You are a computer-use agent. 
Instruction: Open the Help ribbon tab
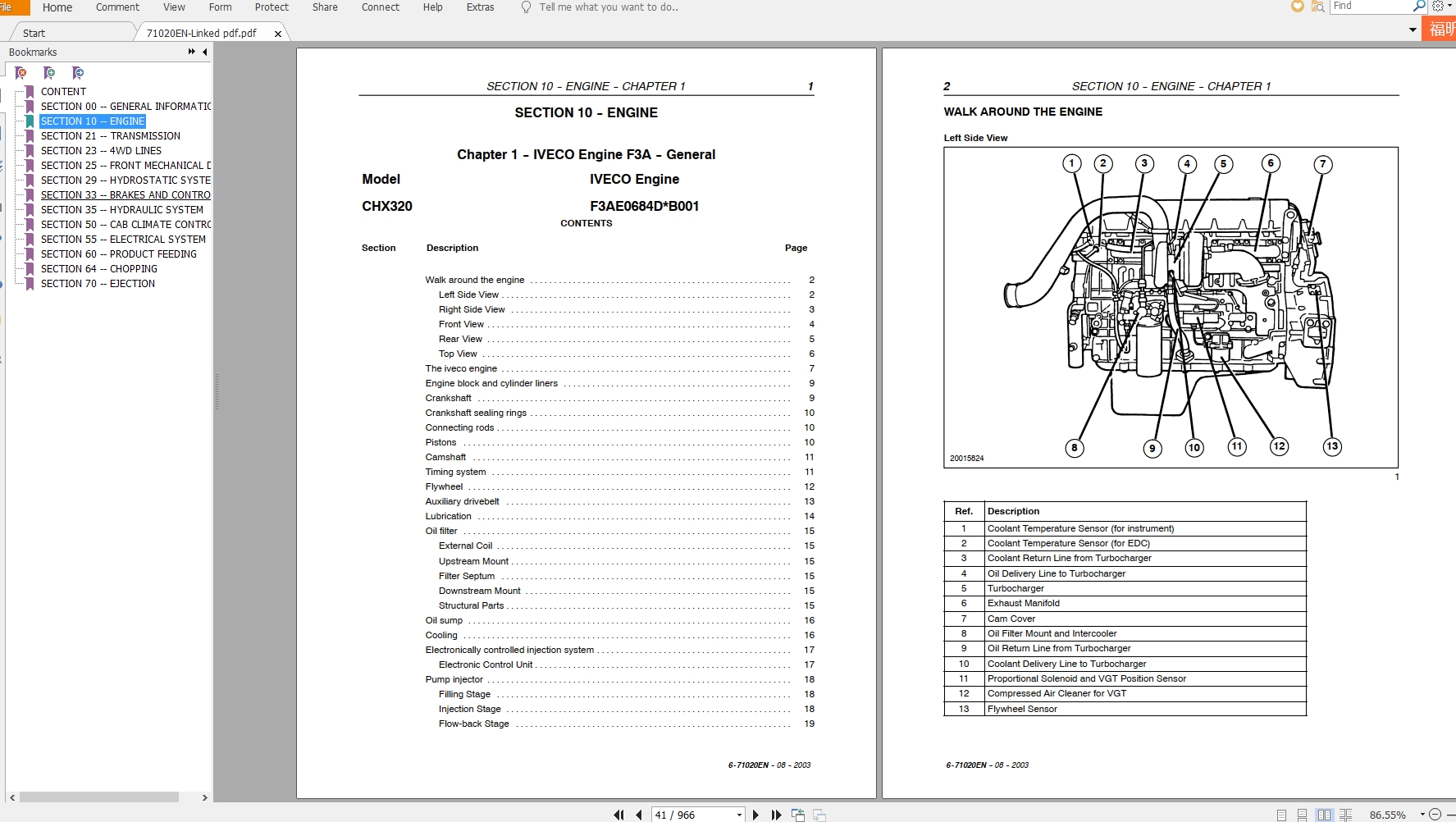coord(432,7)
